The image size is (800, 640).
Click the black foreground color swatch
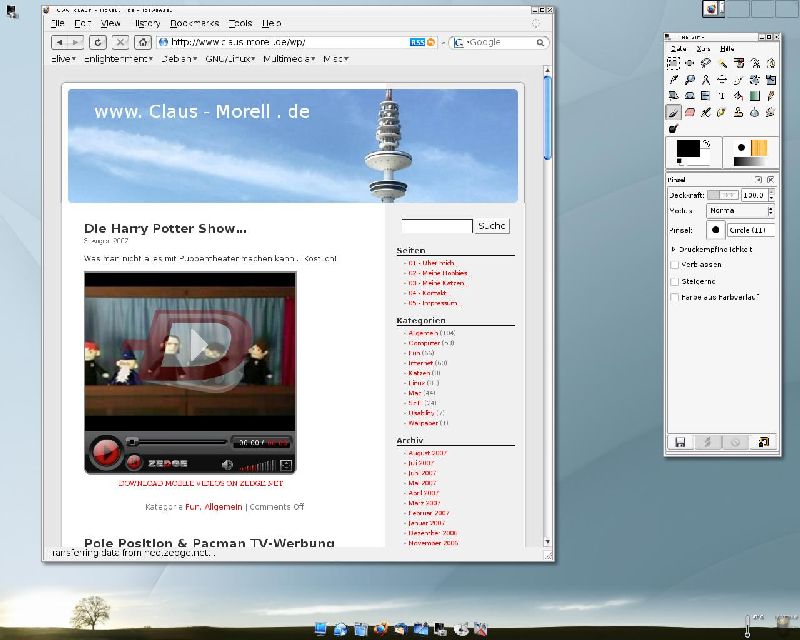[688, 149]
